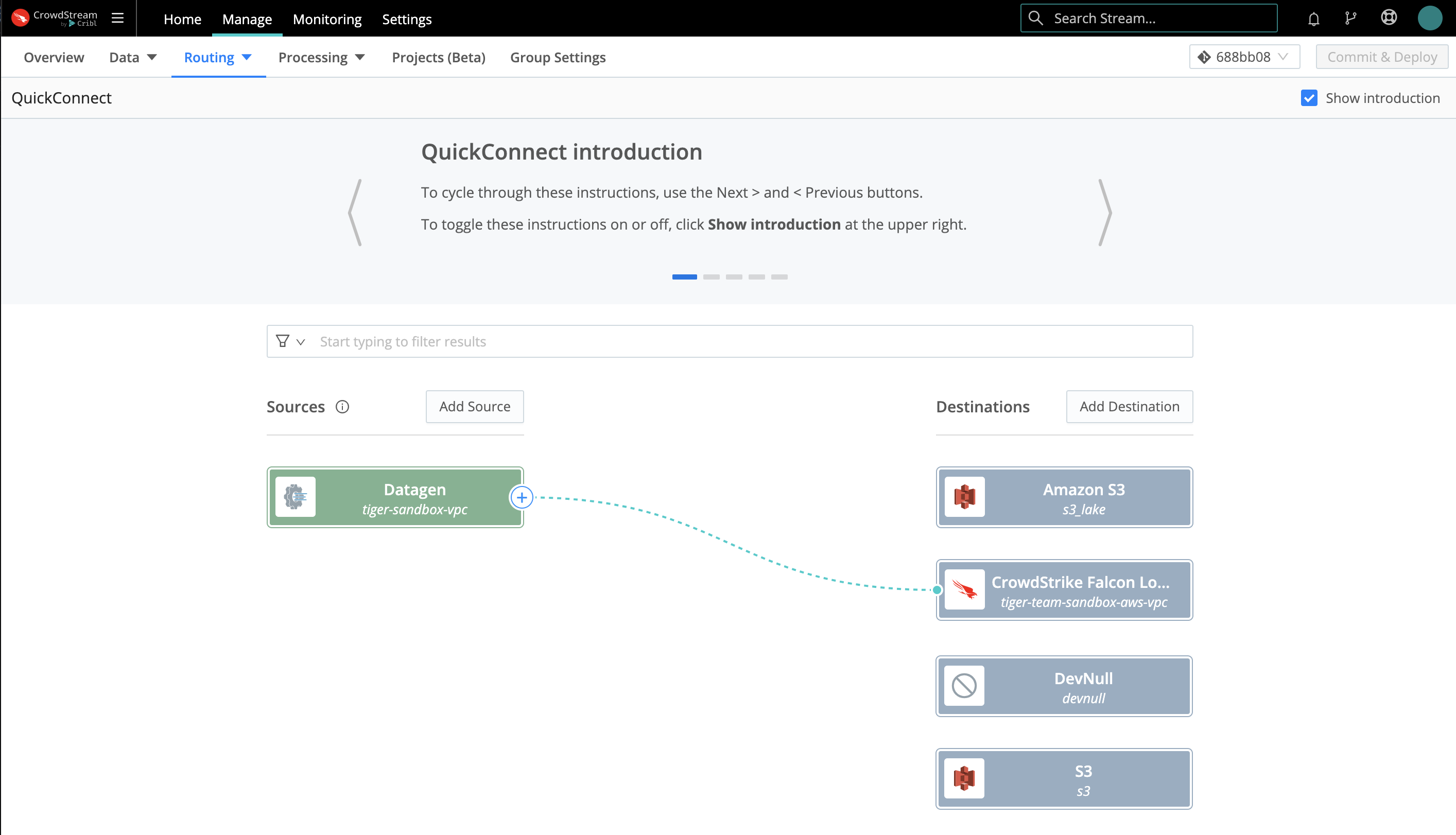Switch to the Group Settings tab
This screenshot has height=835, width=1456.
tap(558, 57)
